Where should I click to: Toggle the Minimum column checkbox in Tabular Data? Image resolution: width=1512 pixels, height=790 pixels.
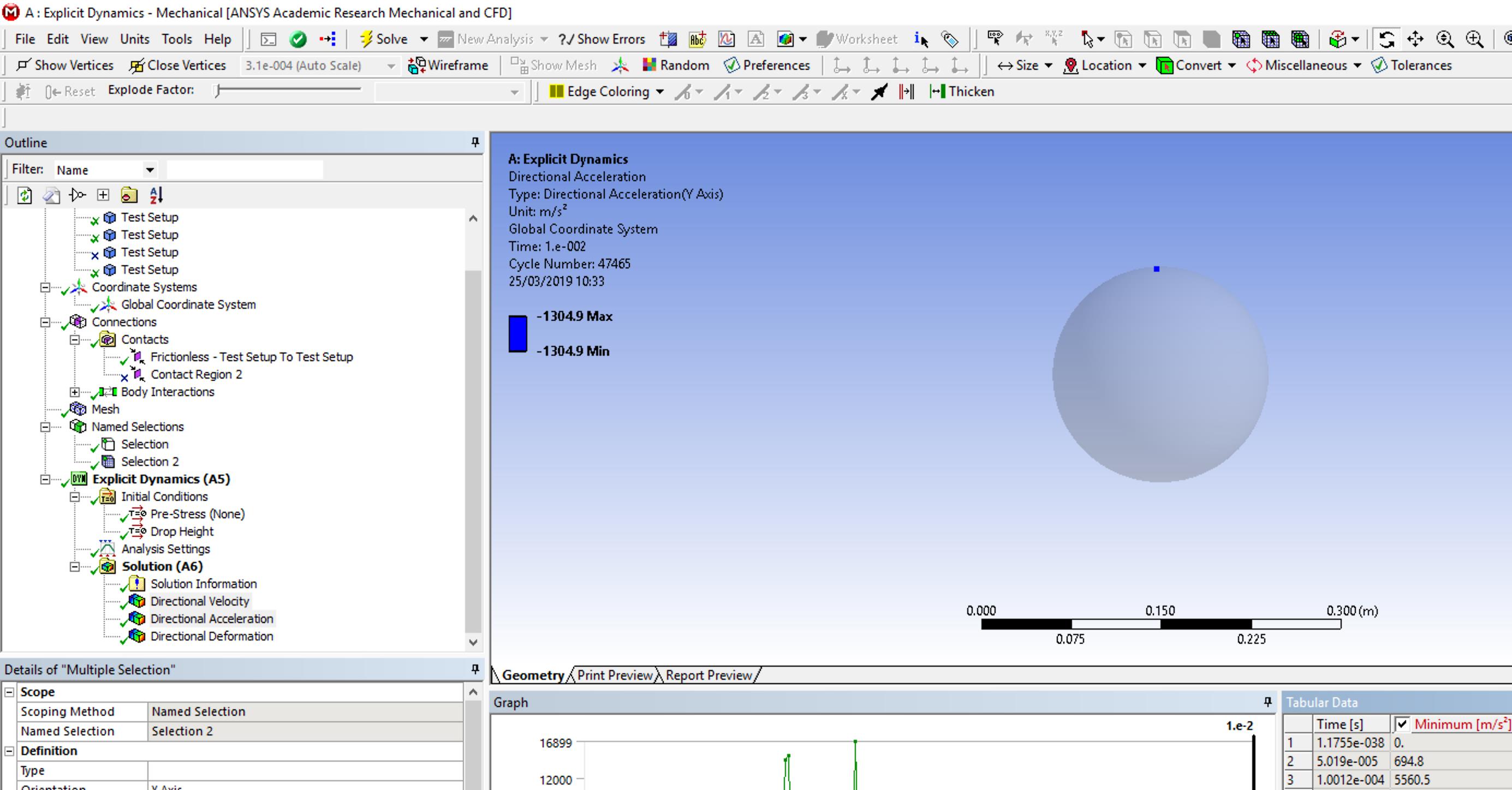coord(1402,724)
